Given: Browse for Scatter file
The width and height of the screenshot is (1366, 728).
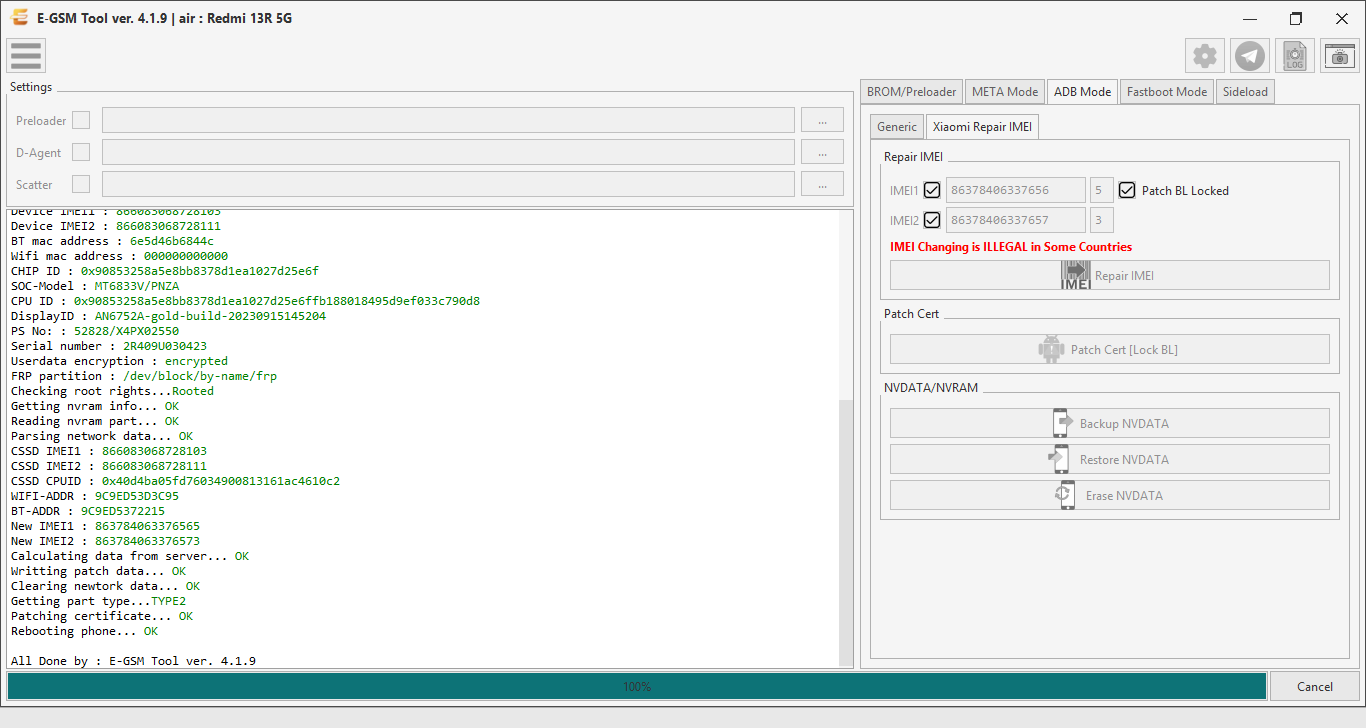Looking at the screenshot, I should [822, 184].
